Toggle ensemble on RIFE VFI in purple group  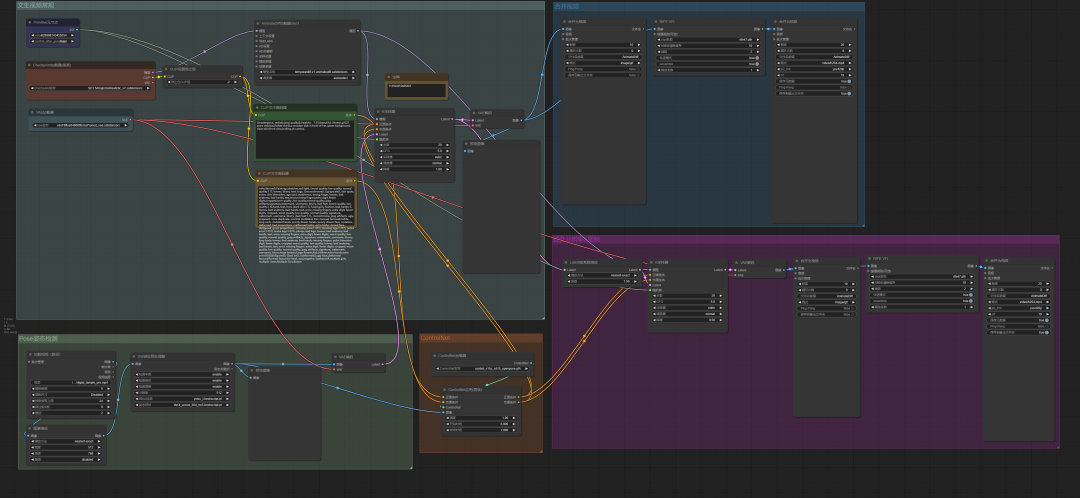tap(921, 301)
